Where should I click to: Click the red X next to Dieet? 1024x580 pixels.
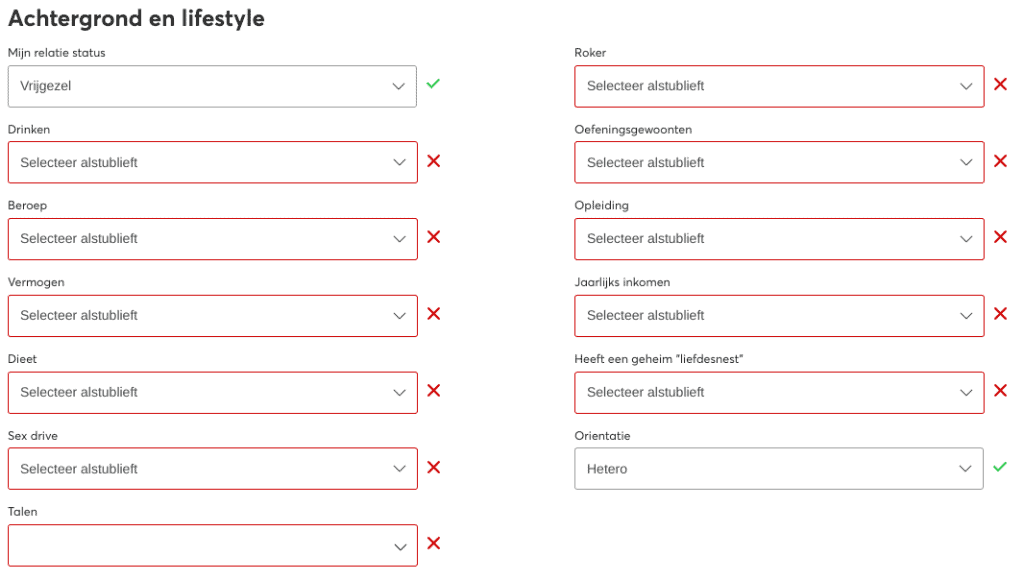point(434,391)
